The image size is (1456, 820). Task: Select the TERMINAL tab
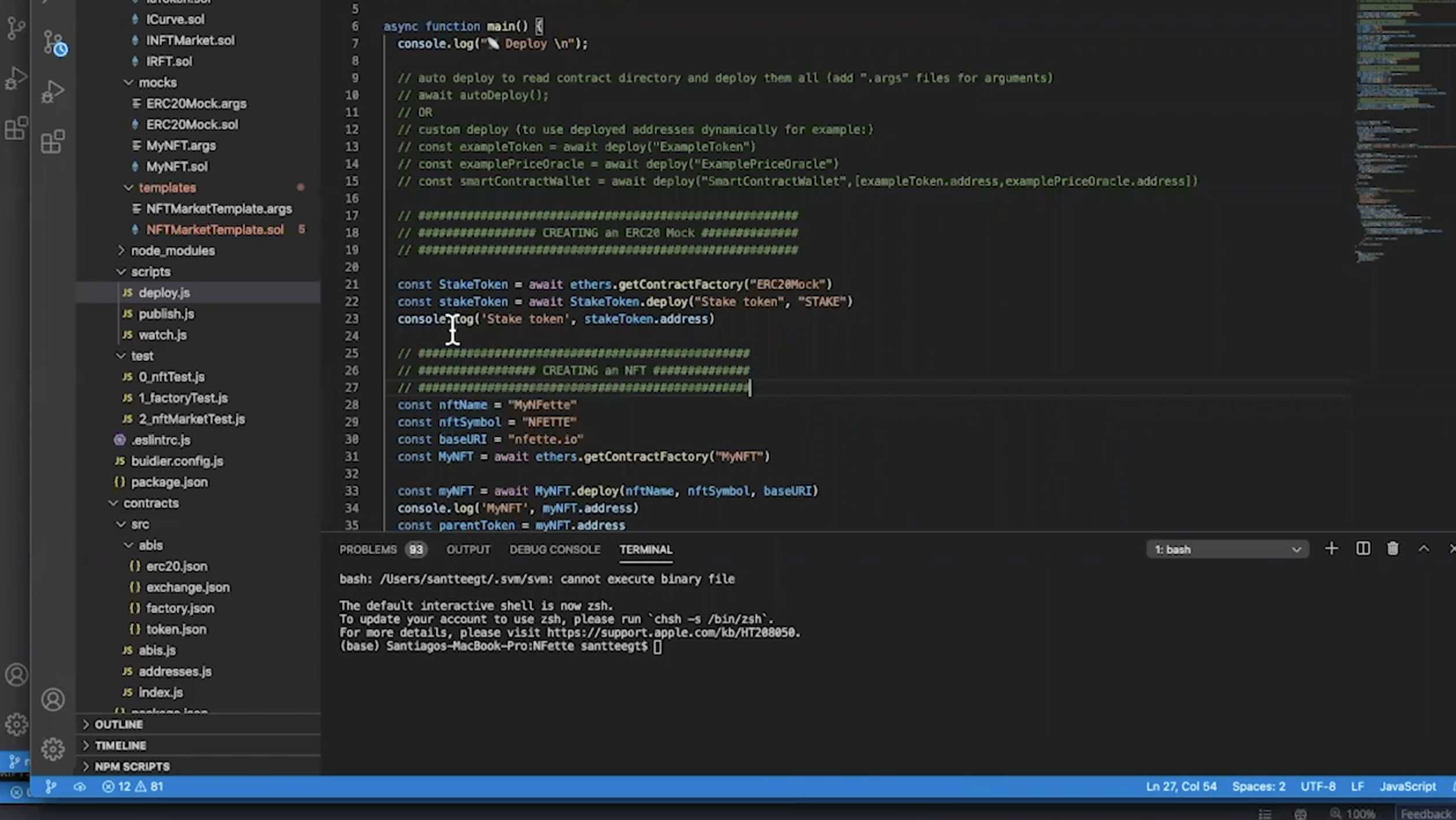pyautogui.click(x=645, y=549)
